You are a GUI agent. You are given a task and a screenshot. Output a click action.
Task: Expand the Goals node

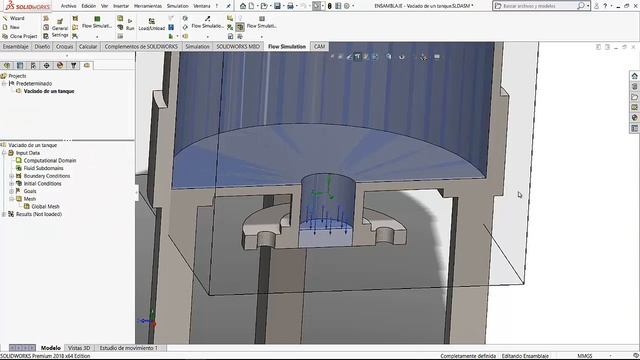(11, 191)
